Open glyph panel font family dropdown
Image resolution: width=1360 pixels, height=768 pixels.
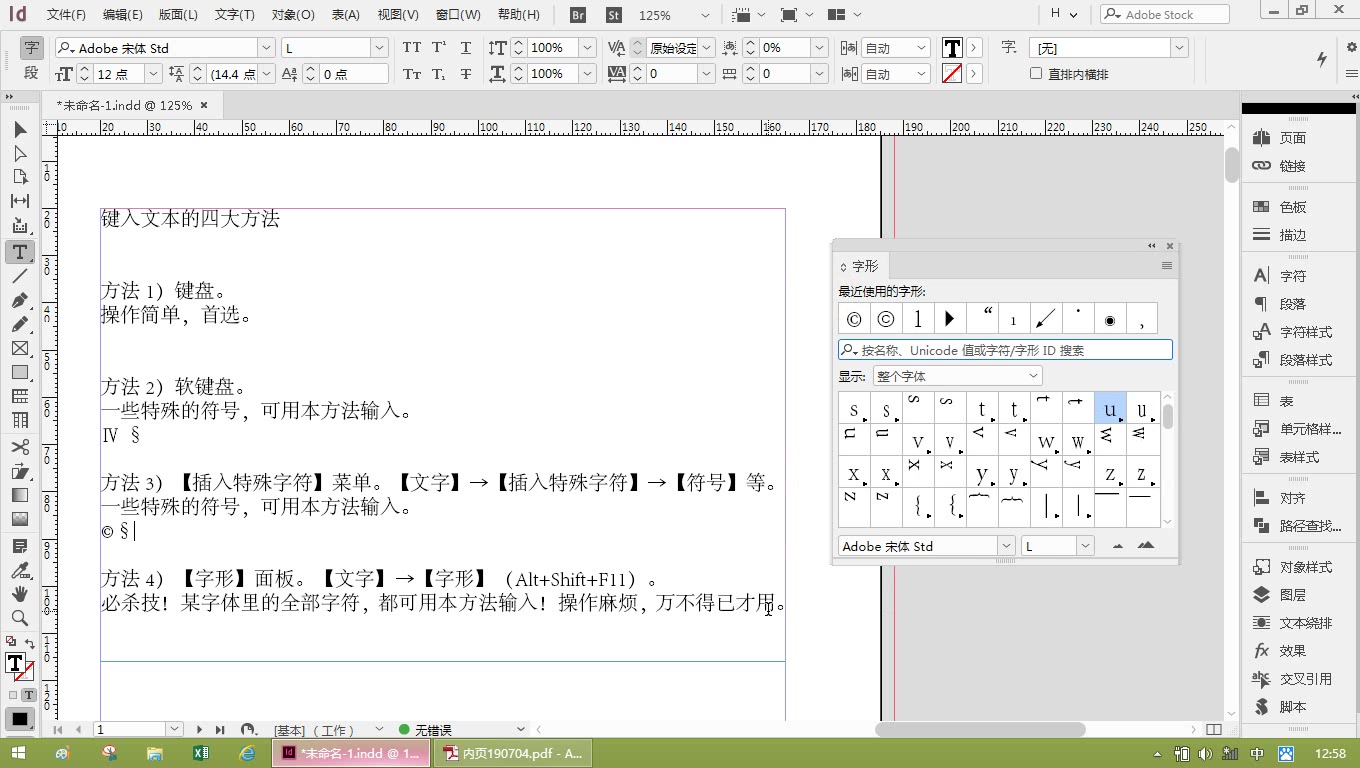1007,546
